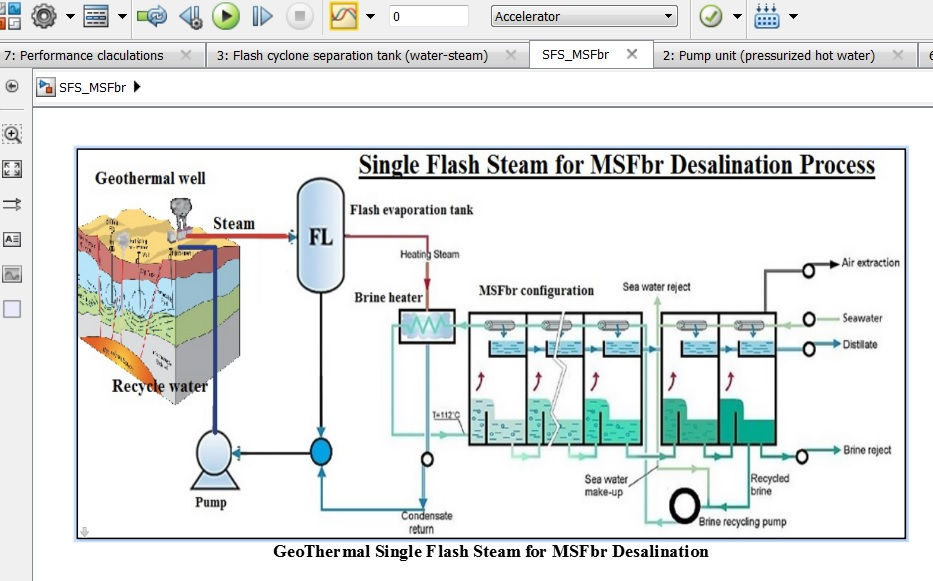
Task: Toggle Sample Time display arrows icon
Action: (x=12, y=204)
